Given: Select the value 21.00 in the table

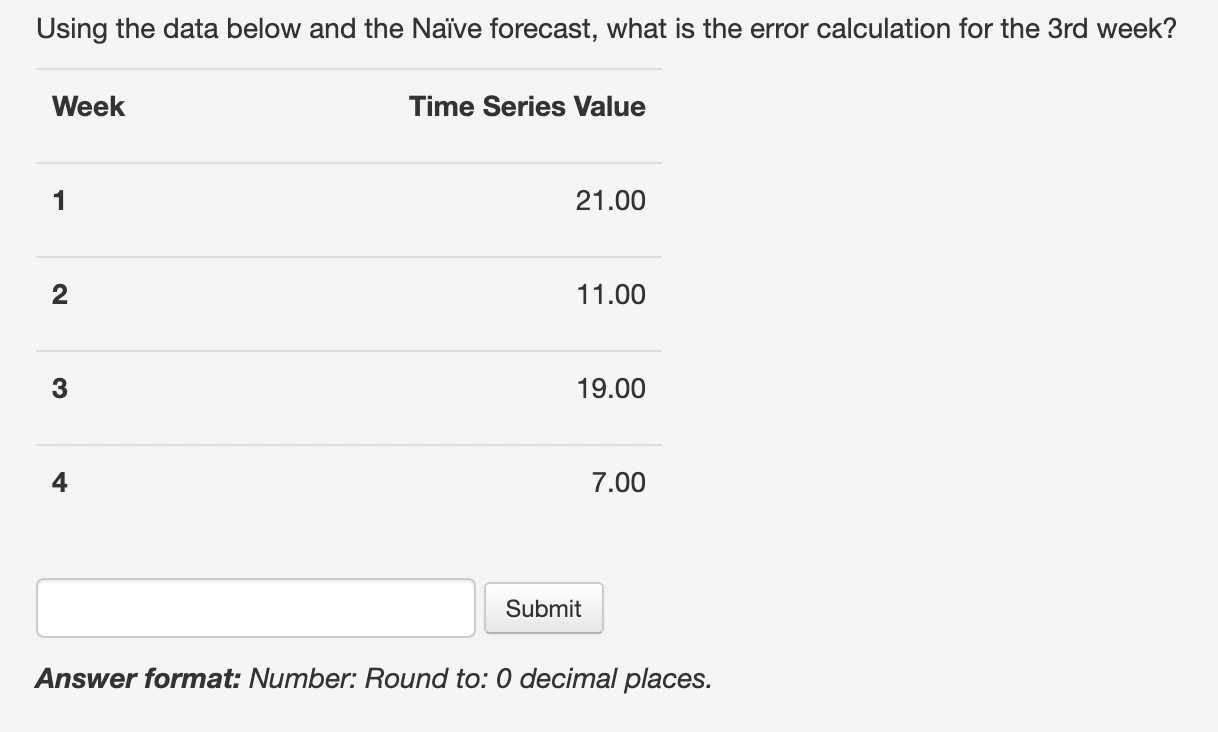Looking at the screenshot, I should pos(611,200).
